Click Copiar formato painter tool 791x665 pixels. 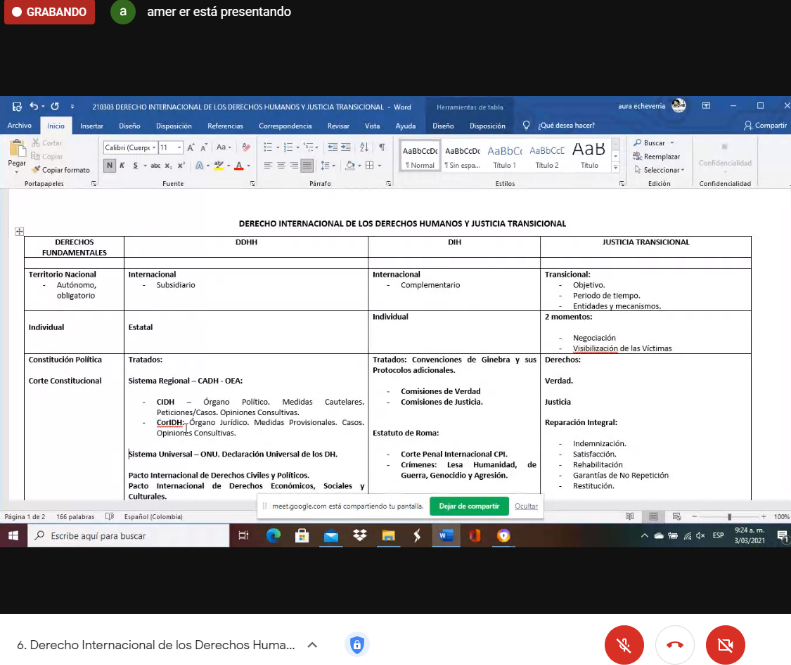(x=61, y=170)
